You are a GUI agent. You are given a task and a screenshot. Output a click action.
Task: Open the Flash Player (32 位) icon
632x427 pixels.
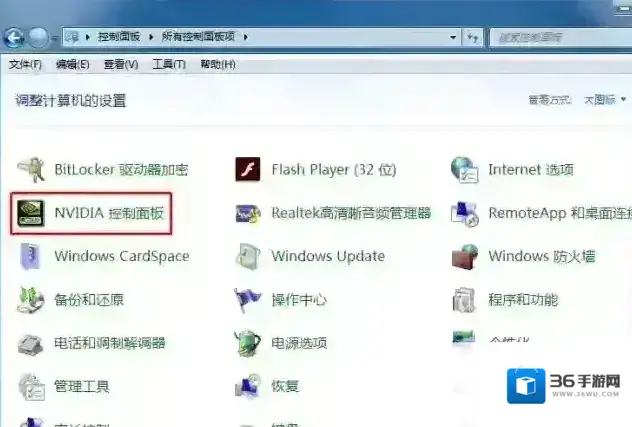(x=248, y=169)
